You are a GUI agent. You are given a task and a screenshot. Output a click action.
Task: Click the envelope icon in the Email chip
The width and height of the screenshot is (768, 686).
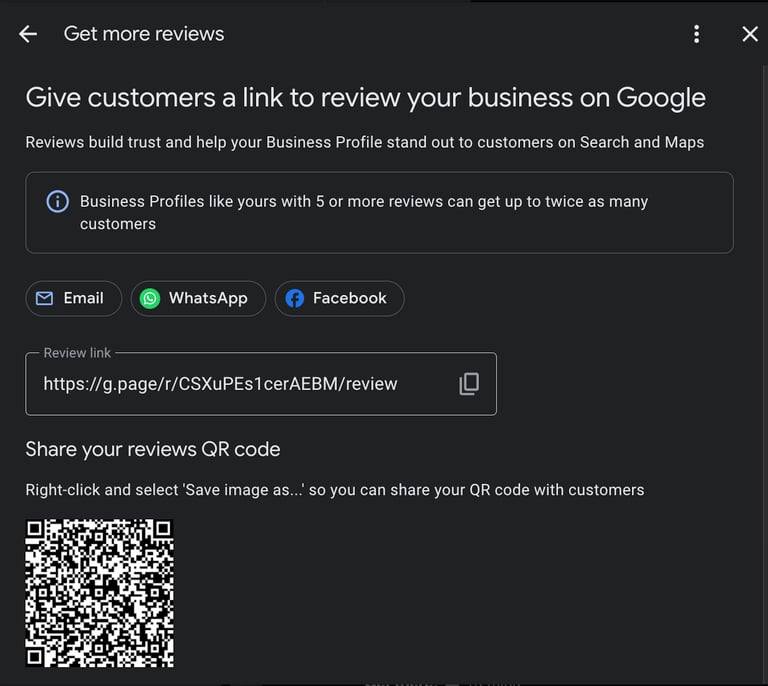pyautogui.click(x=45, y=298)
